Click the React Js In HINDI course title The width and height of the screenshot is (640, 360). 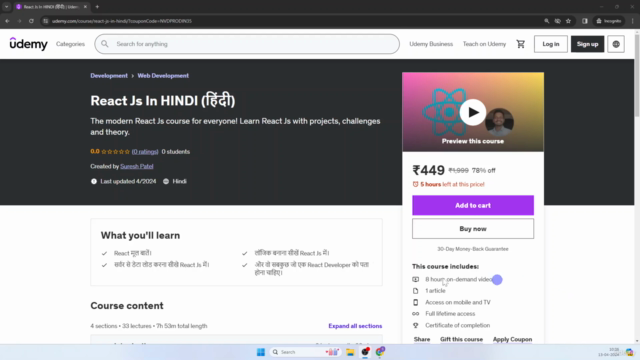[x=163, y=100]
